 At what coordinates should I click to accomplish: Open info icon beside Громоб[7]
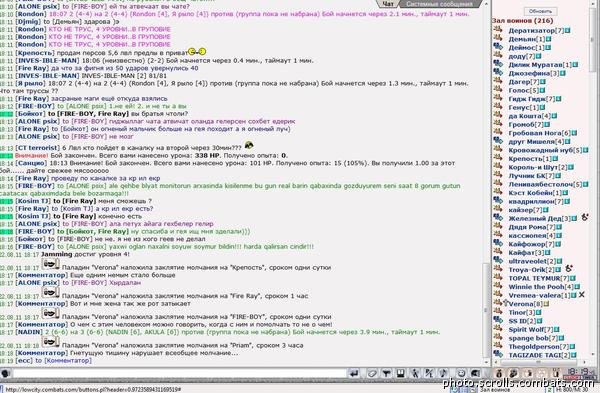(547, 124)
